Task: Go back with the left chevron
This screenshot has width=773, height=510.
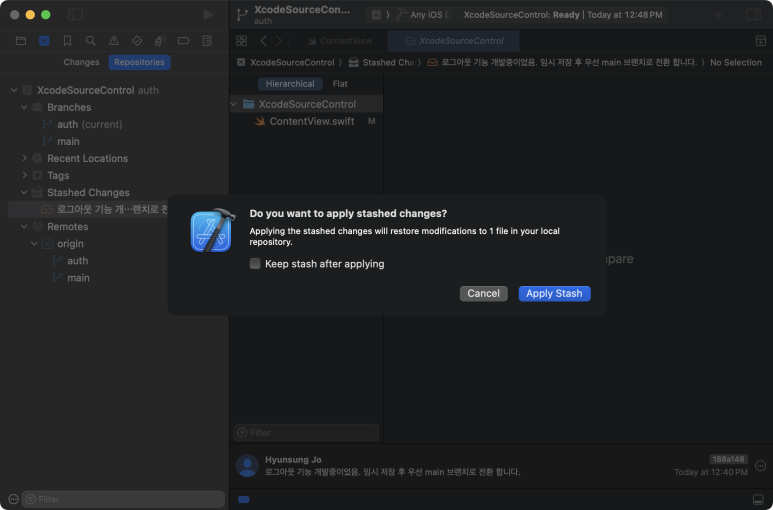Action: (x=264, y=40)
